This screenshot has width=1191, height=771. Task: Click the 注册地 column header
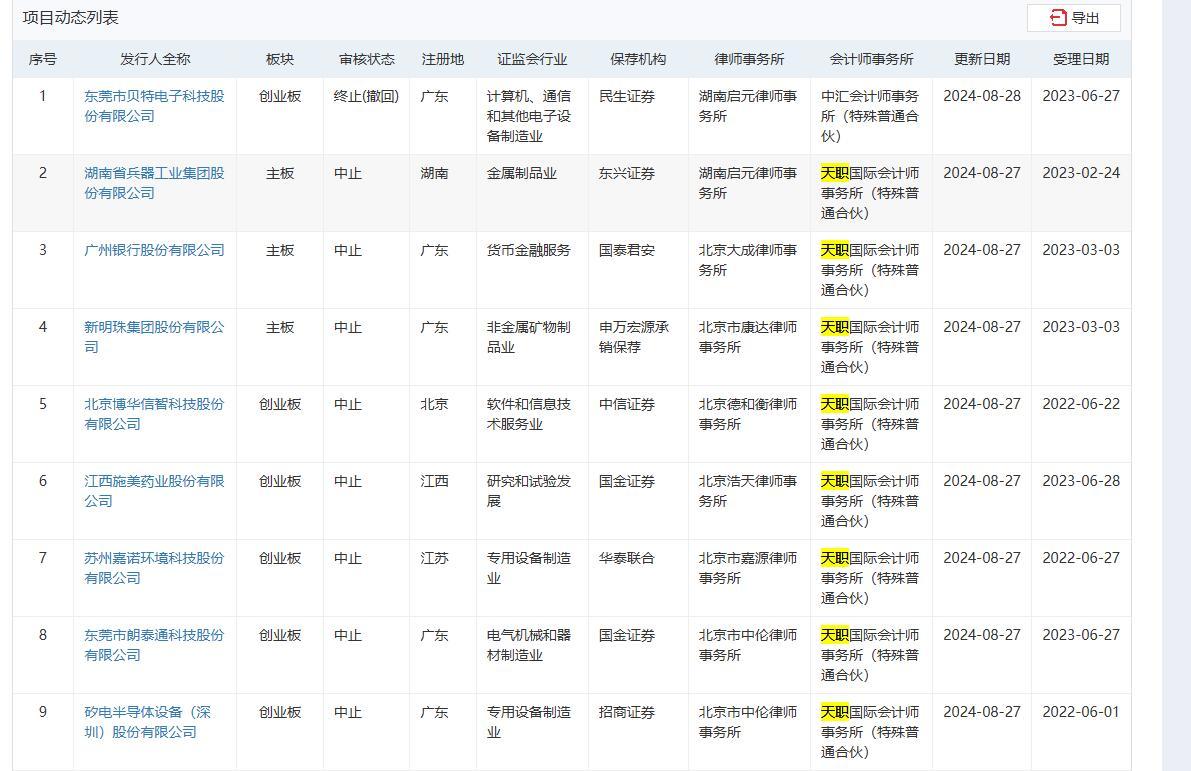tap(443, 59)
